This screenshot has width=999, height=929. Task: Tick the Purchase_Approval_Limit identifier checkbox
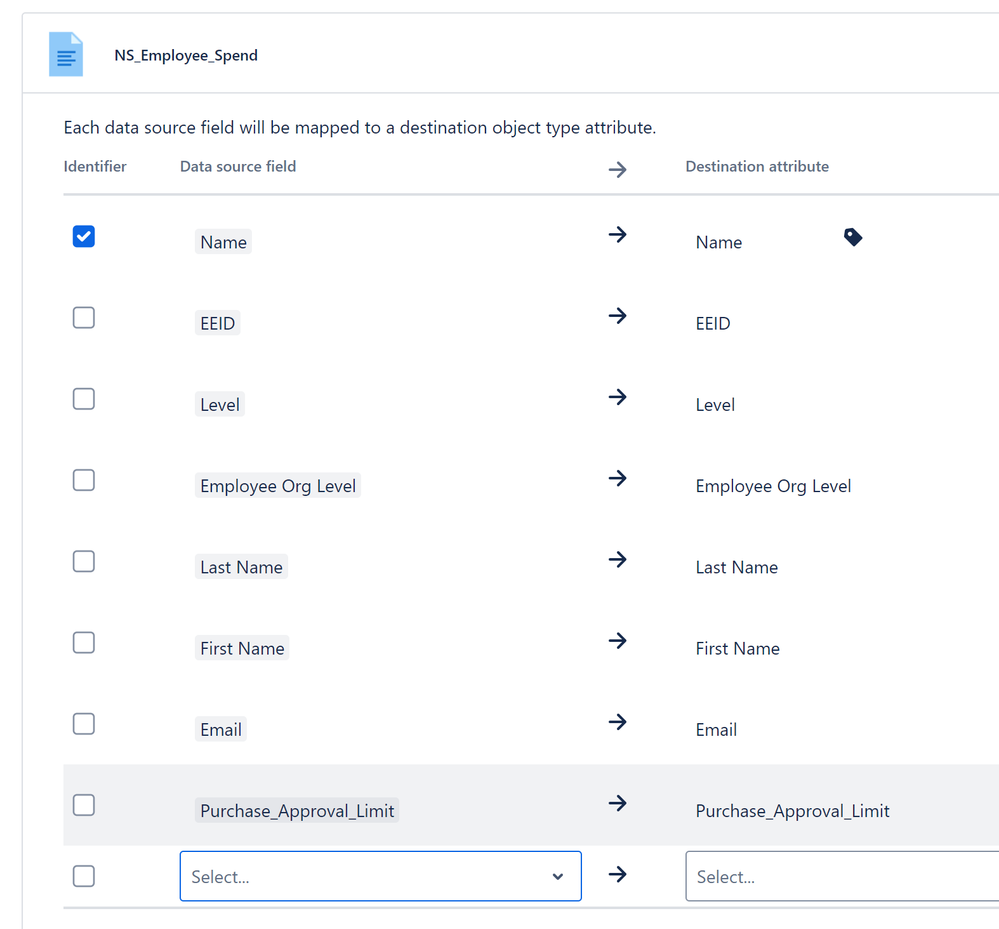84,805
